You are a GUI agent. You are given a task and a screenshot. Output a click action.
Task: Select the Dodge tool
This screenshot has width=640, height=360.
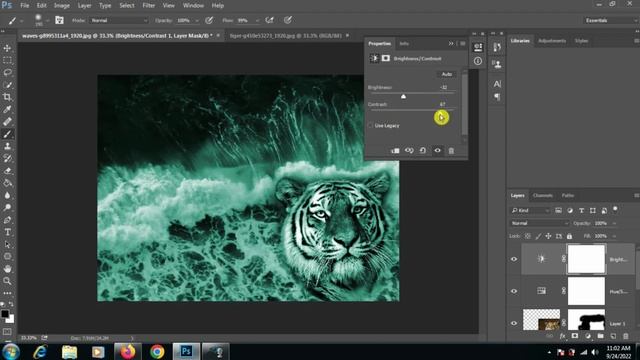click(7, 207)
